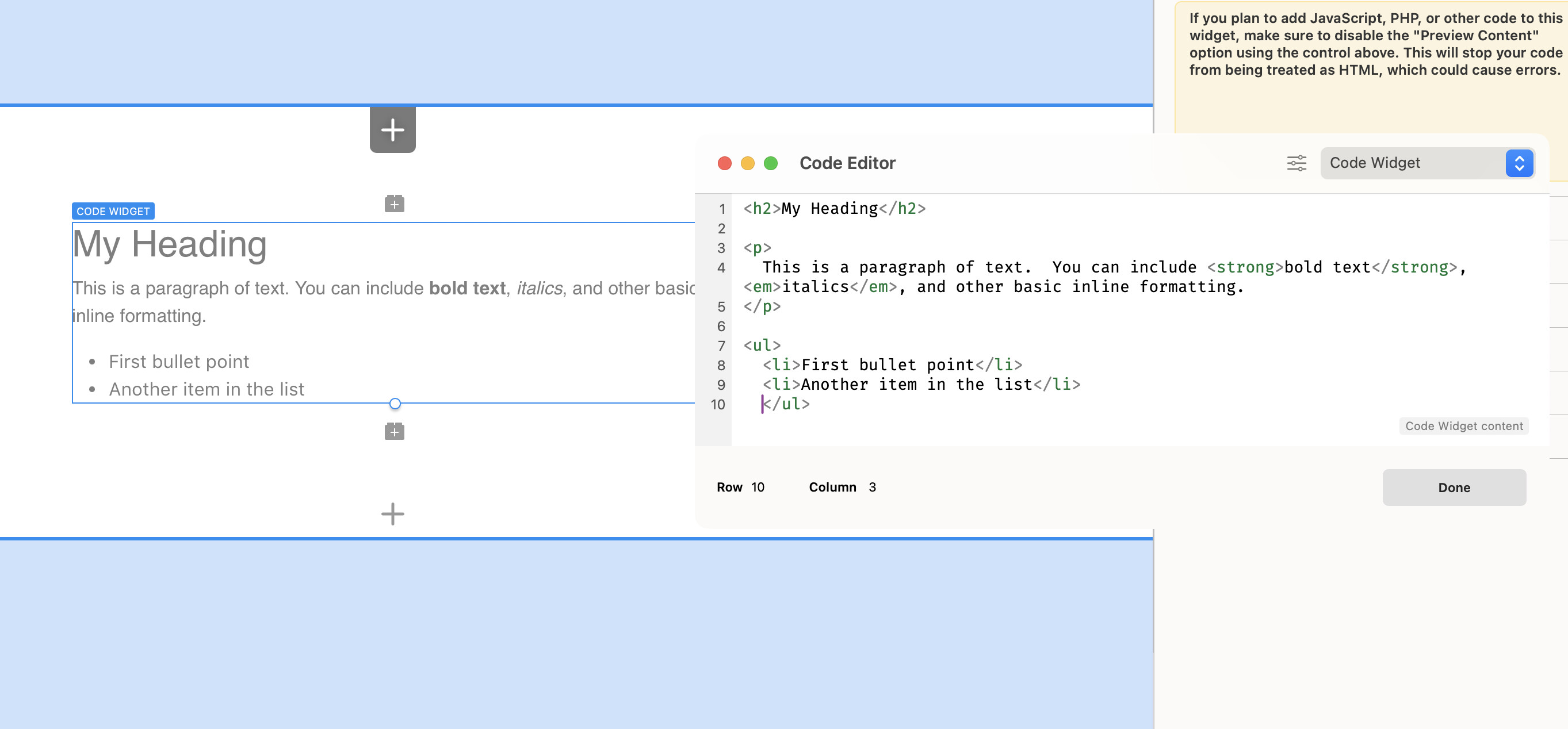Click the red close window dot

click(724, 163)
